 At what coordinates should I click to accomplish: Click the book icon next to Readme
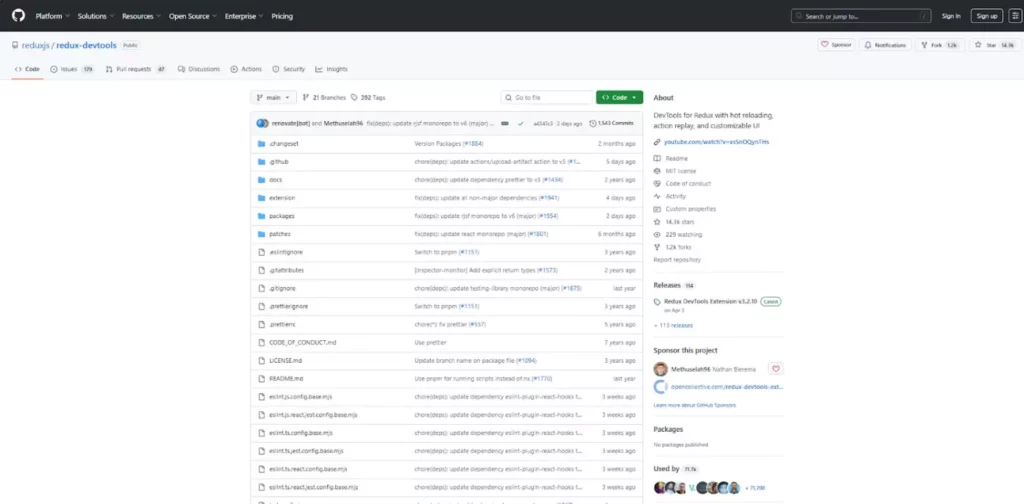click(x=658, y=159)
